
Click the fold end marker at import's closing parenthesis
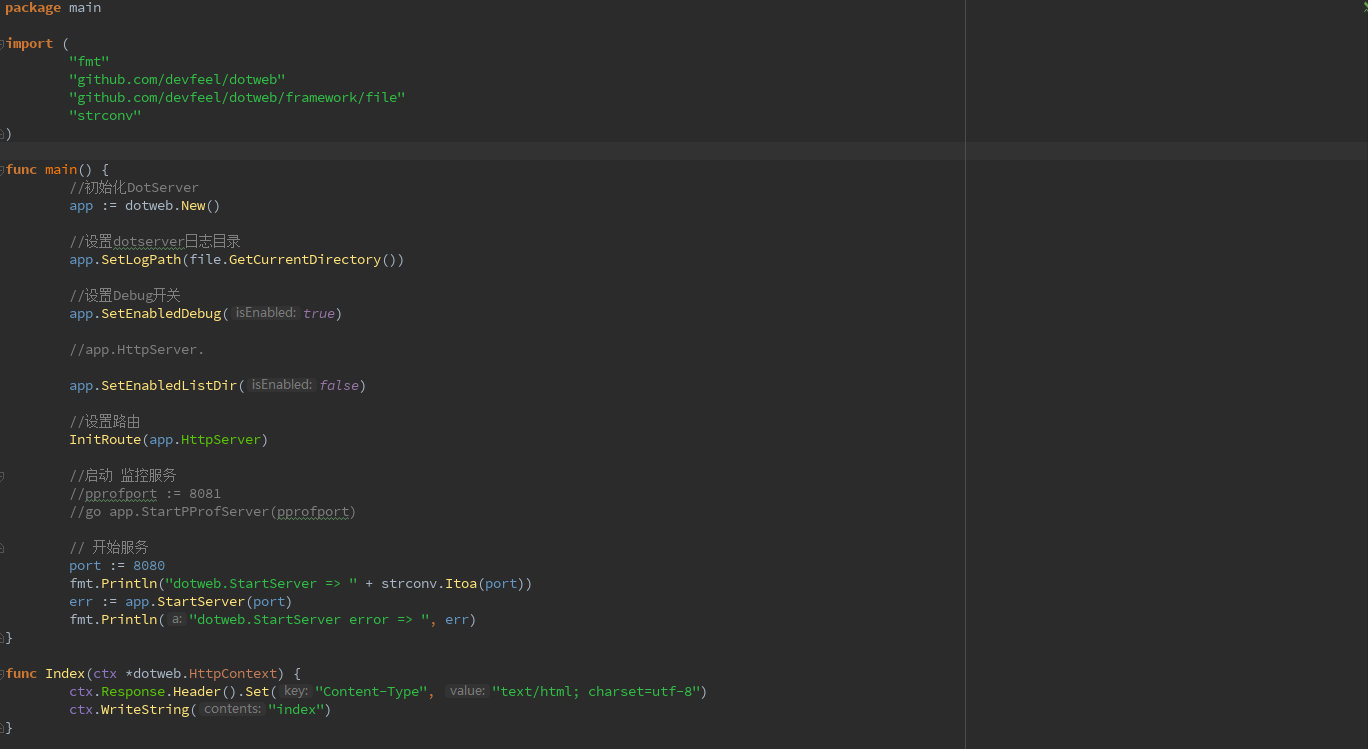pos(2,133)
